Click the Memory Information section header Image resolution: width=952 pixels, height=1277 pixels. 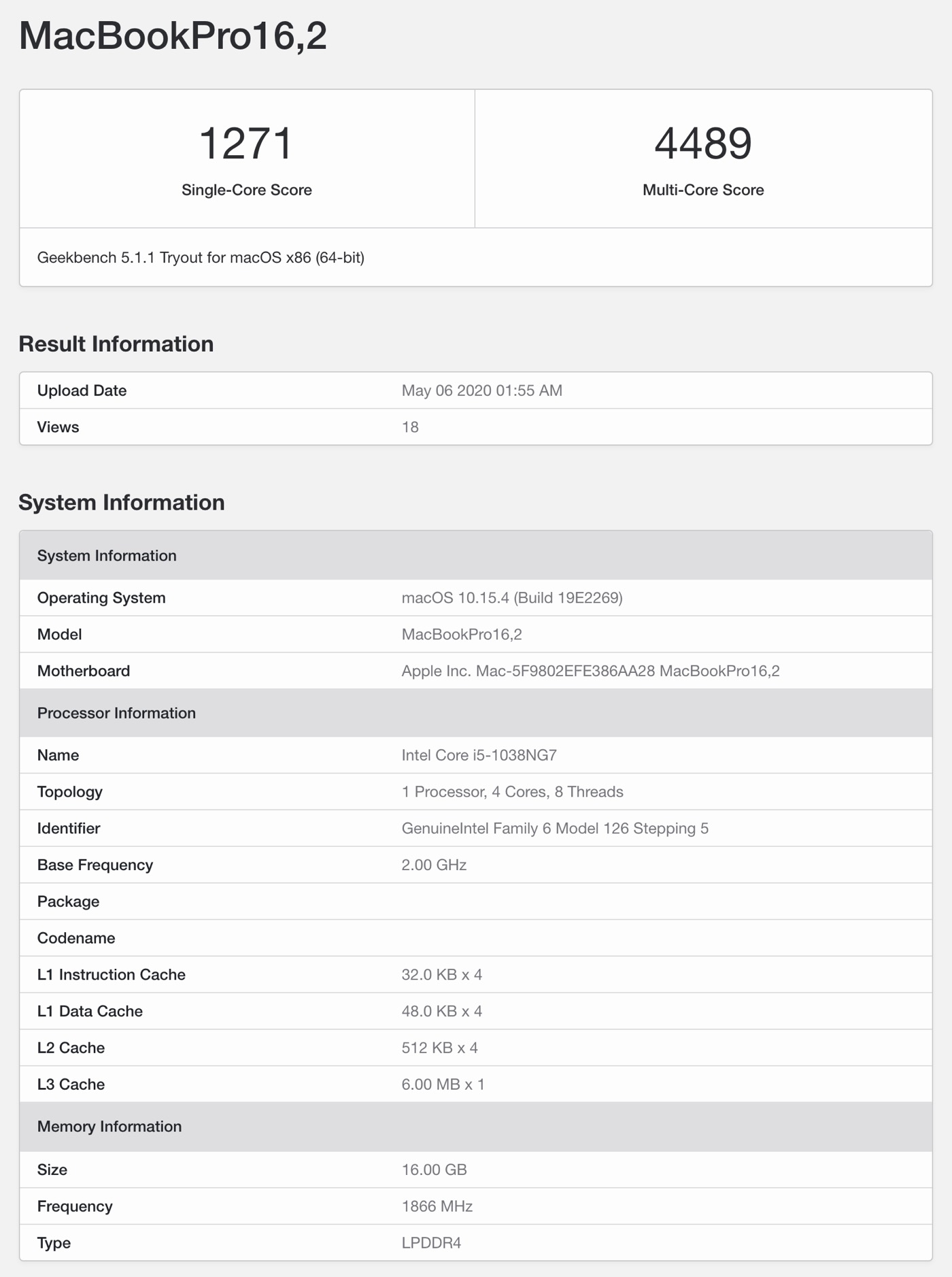(109, 1127)
